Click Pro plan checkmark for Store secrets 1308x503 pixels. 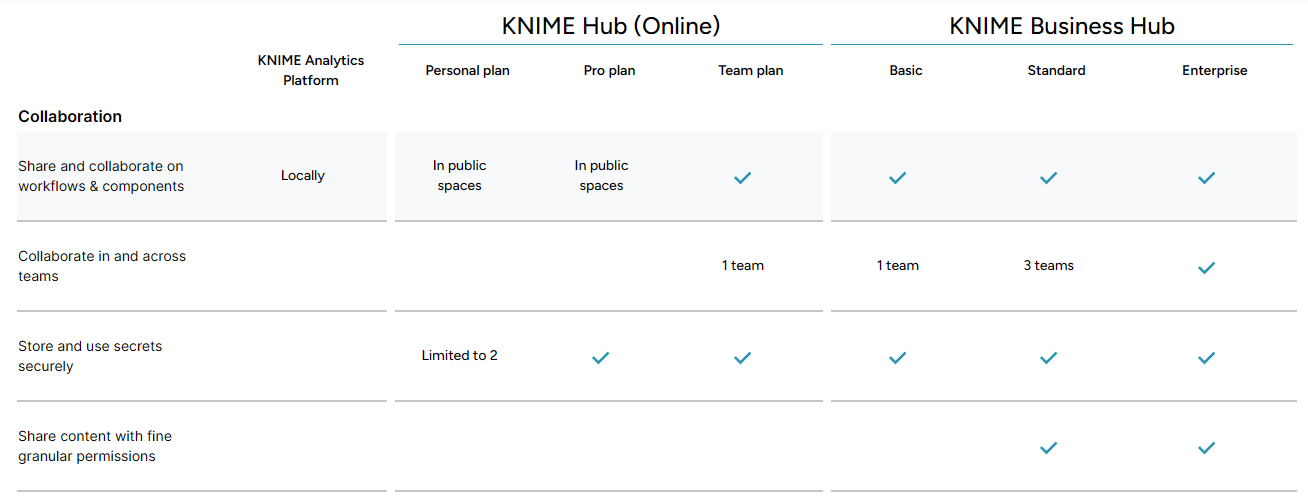click(600, 358)
